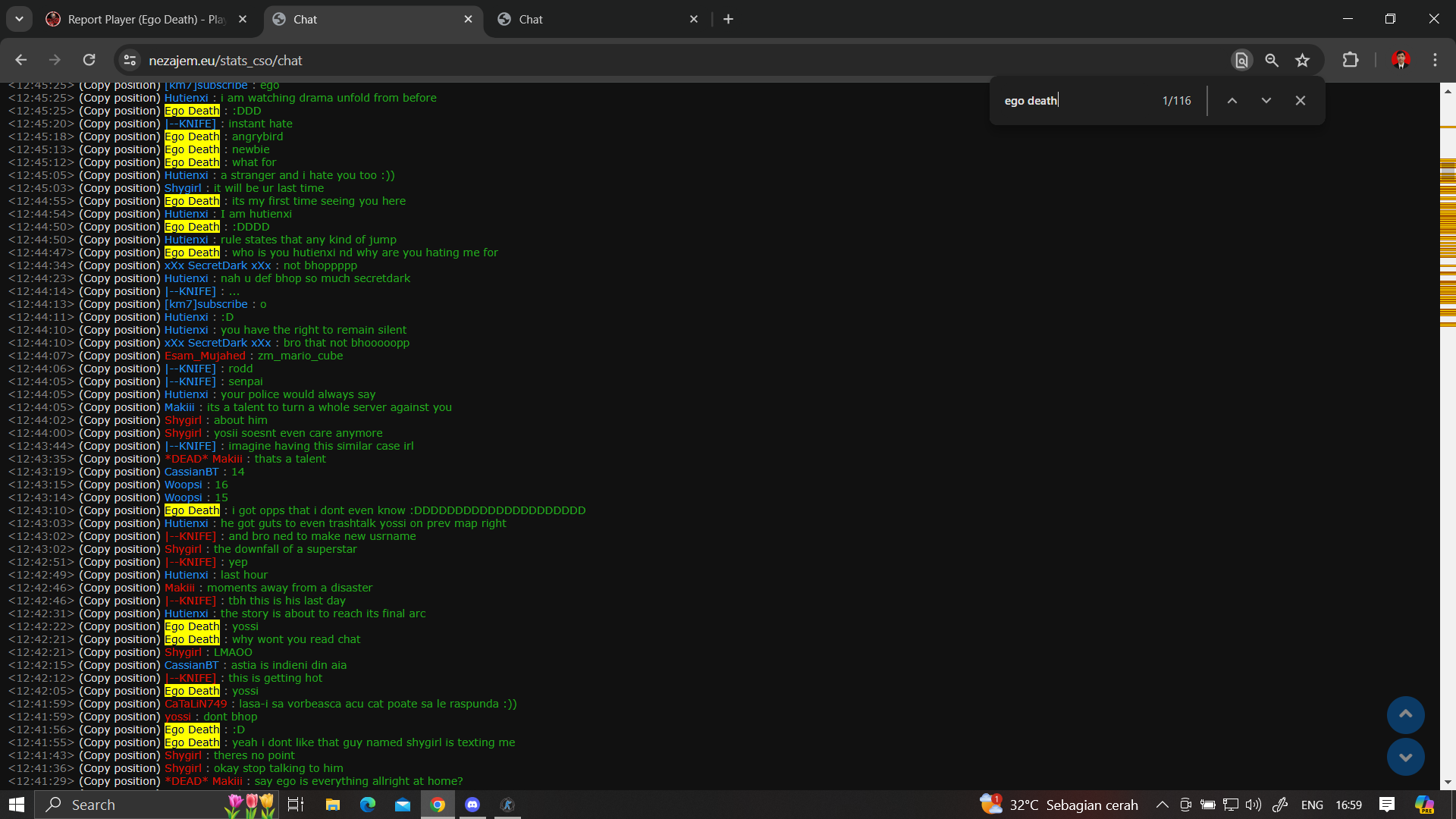
Task: Open a new browser tab
Action: [x=729, y=19]
